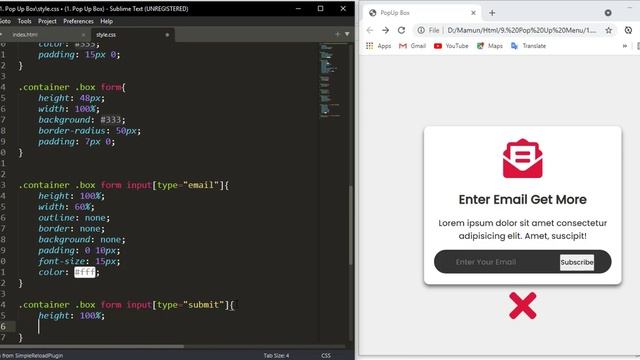Click the unsaved dot on style.css tab
Viewport: 640px width, 360px height.
167,35
